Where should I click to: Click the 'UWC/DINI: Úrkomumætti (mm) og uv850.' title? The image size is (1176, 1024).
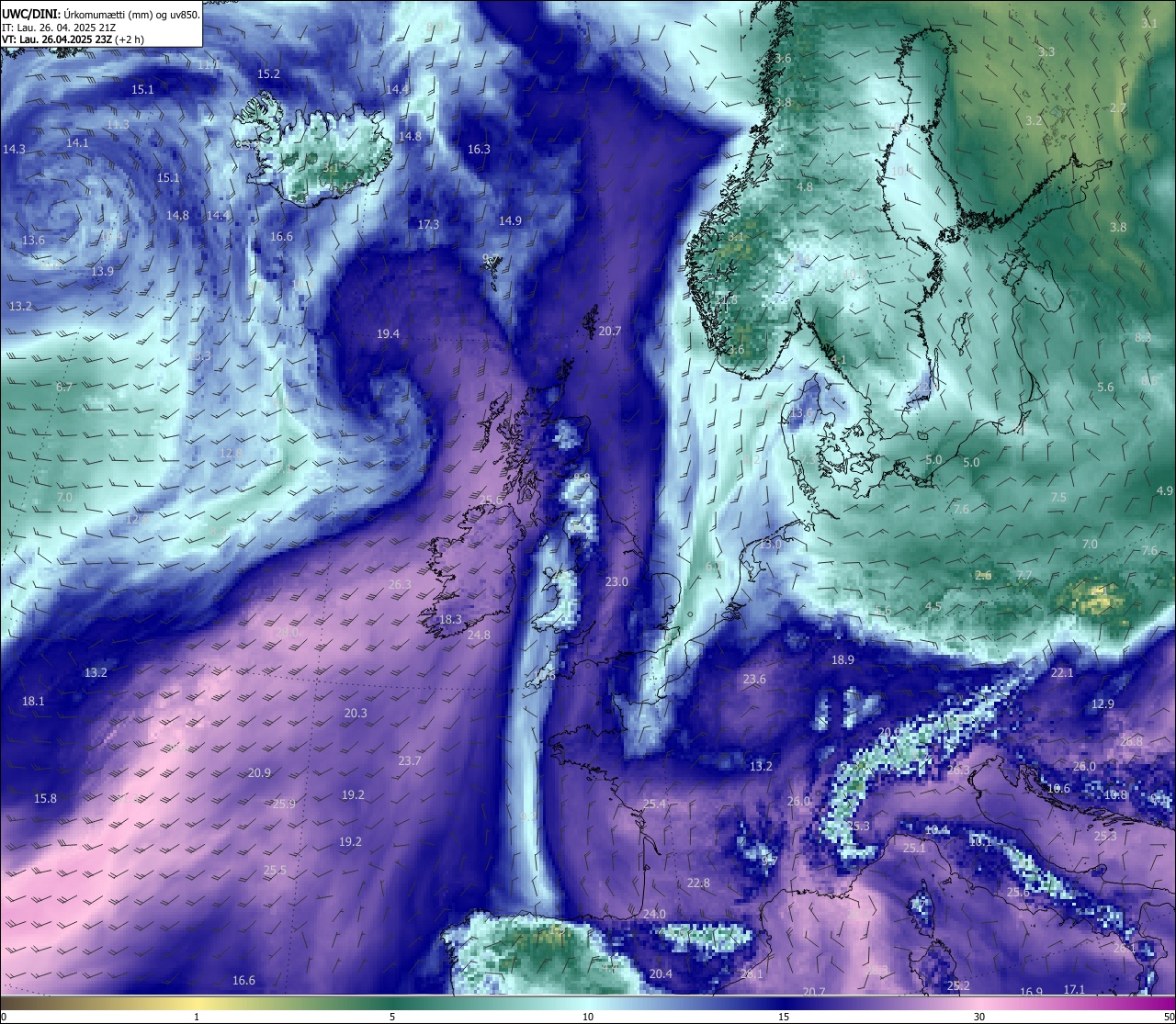pyautogui.click(x=100, y=14)
